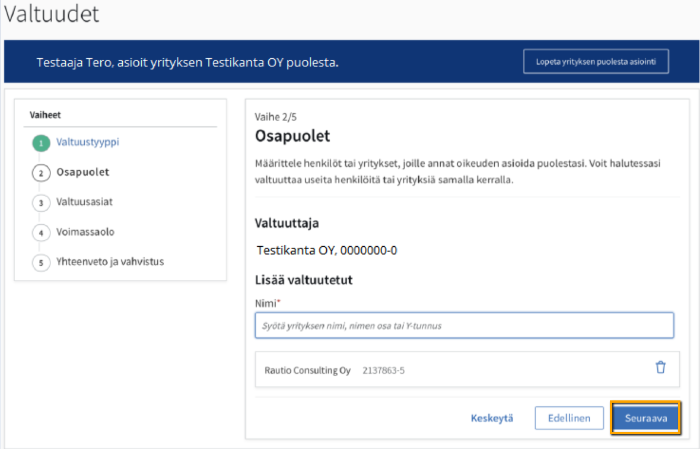Viewport: 700px width, 449px height.
Task: Click the step 3 number circle
Action: (x=41, y=203)
